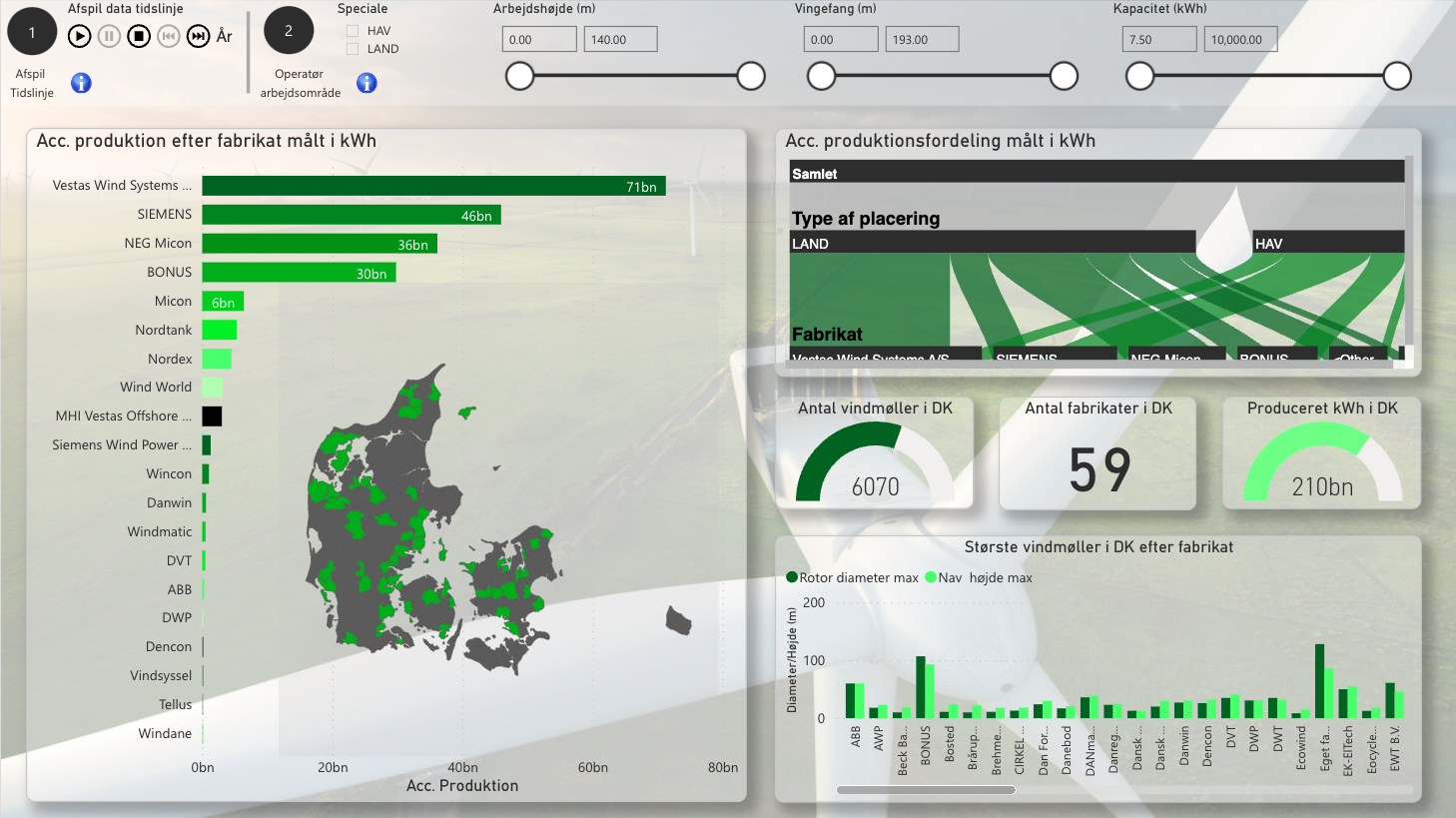Play the data timeline
The width and height of the screenshot is (1456, 818).
tap(79, 37)
